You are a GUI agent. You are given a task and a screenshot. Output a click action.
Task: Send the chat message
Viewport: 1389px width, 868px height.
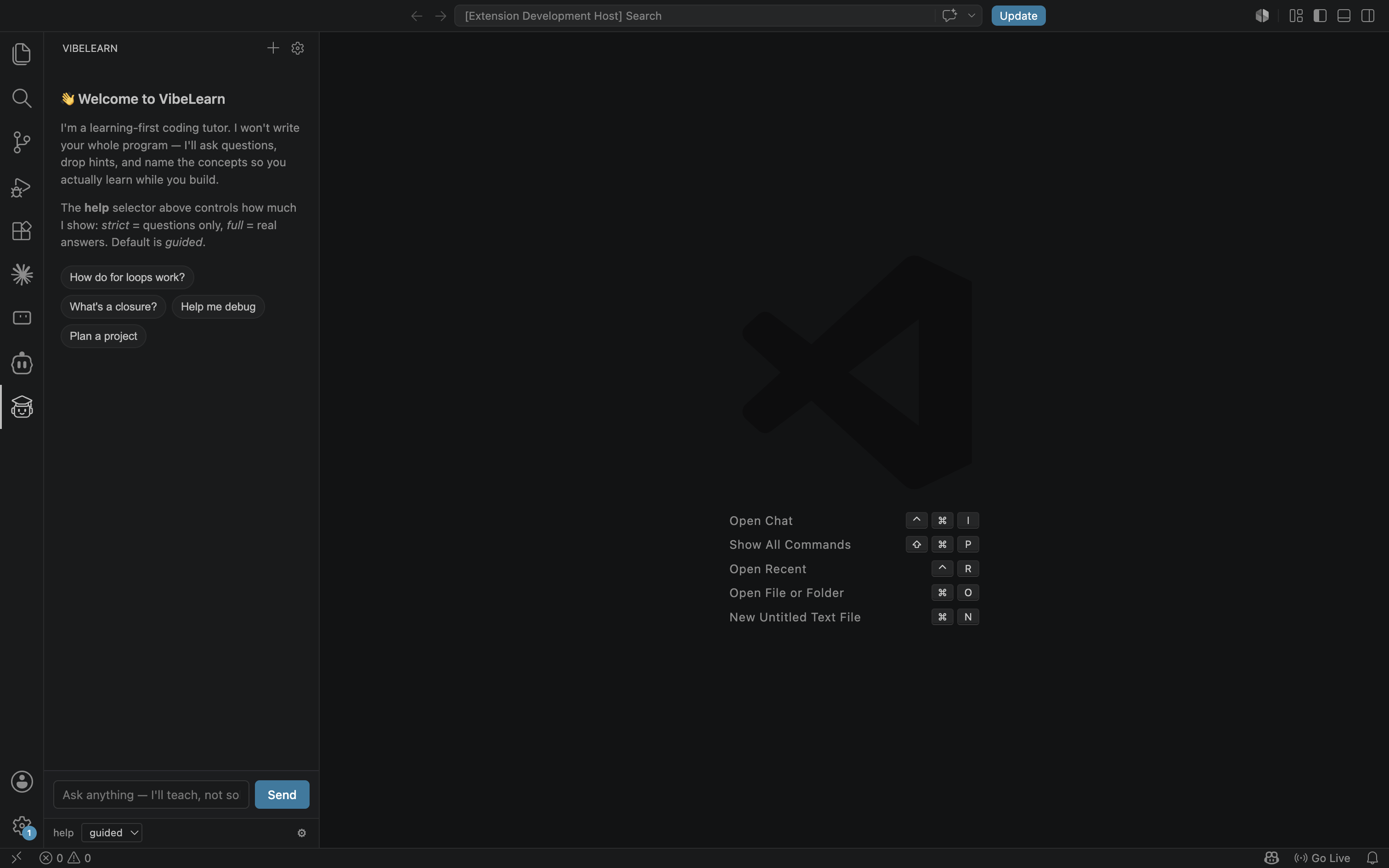[282, 795]
